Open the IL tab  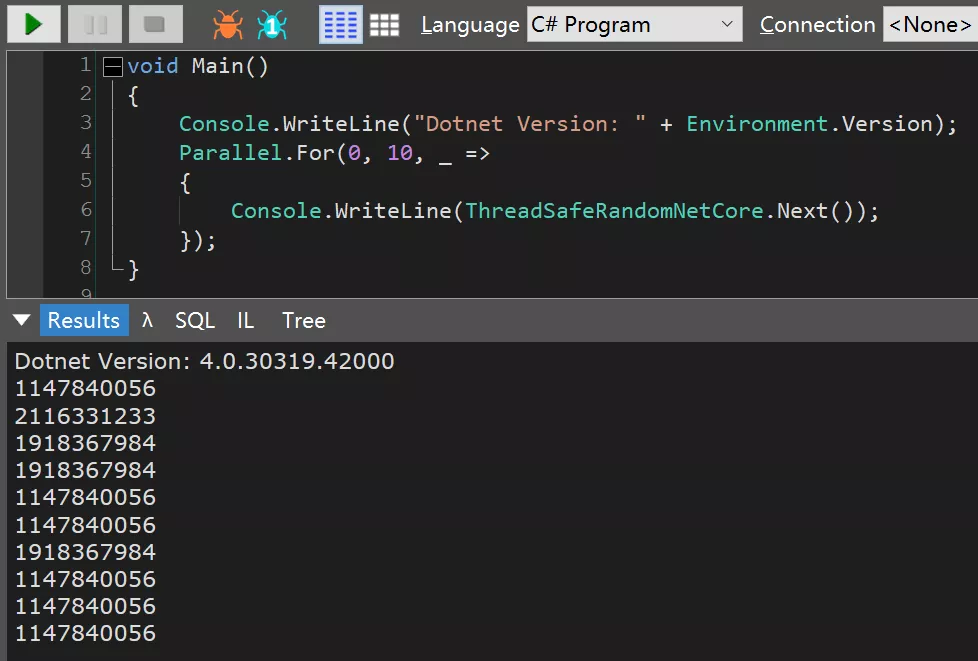246,320
